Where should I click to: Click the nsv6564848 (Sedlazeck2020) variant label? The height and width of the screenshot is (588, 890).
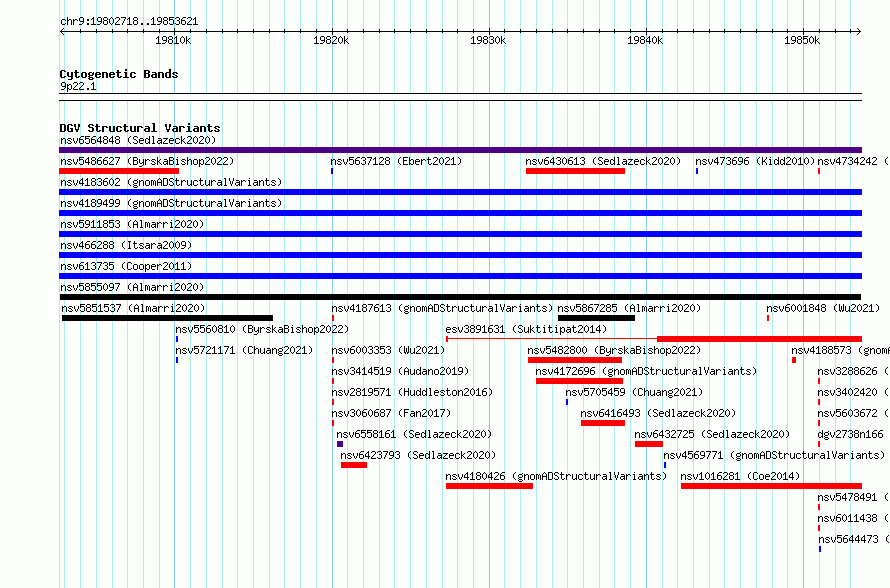pos(138,140)
